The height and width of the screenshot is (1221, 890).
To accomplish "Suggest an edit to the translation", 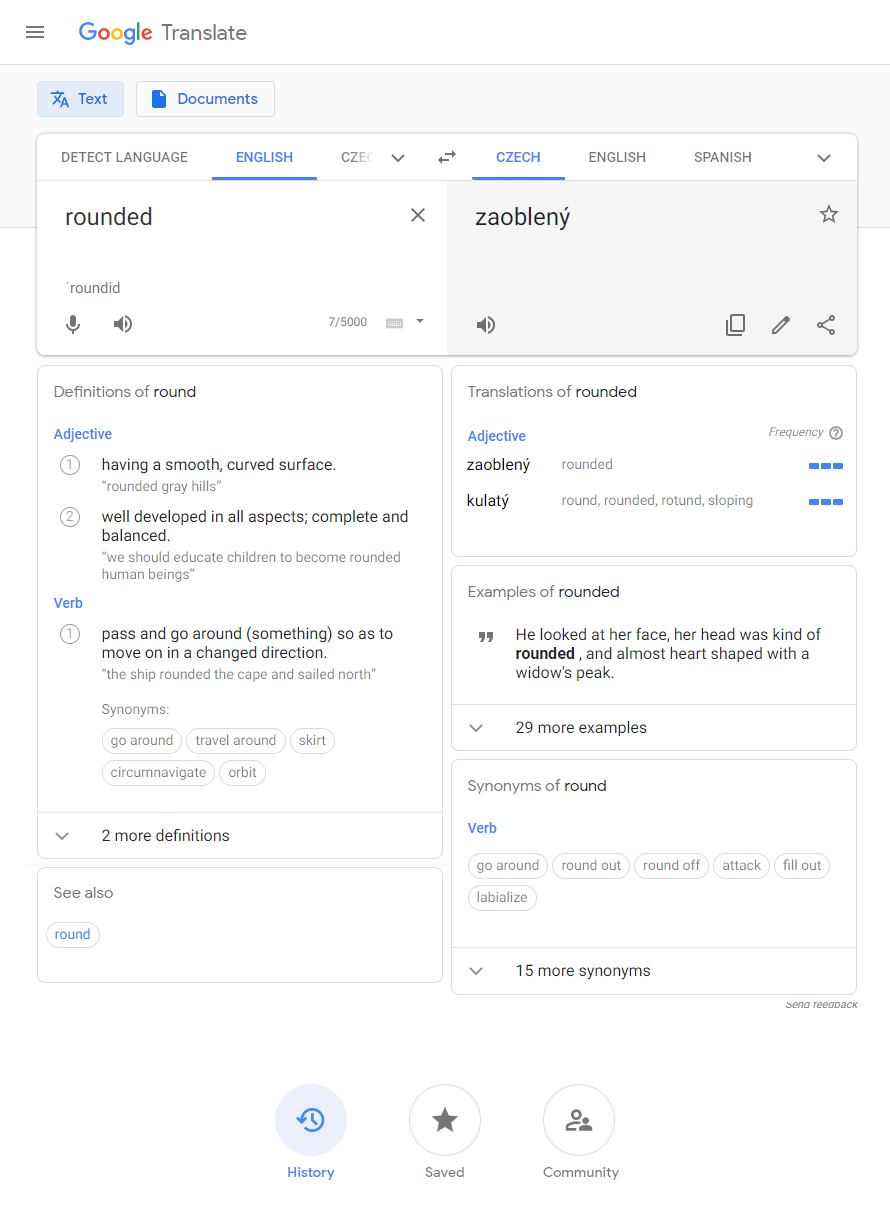I will (781, 325).
